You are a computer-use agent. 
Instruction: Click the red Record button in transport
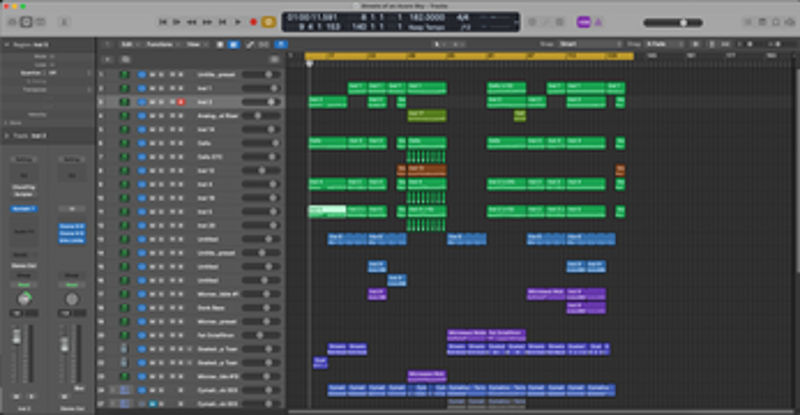point(253,22)
